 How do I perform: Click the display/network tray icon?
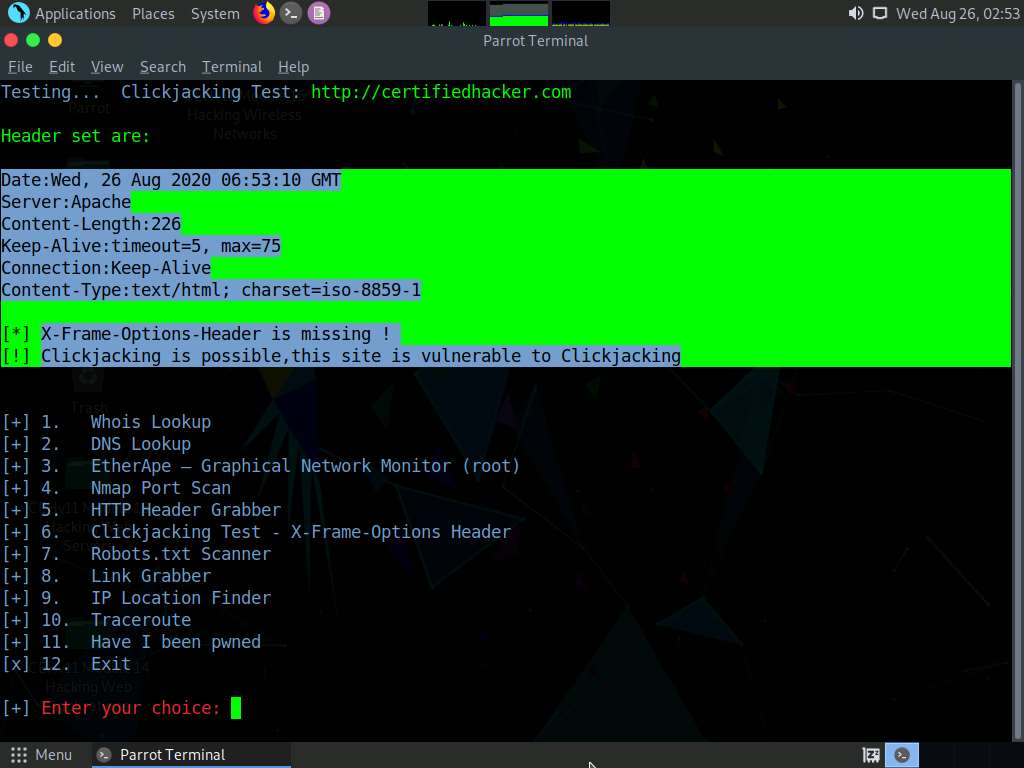click(880, 13)
